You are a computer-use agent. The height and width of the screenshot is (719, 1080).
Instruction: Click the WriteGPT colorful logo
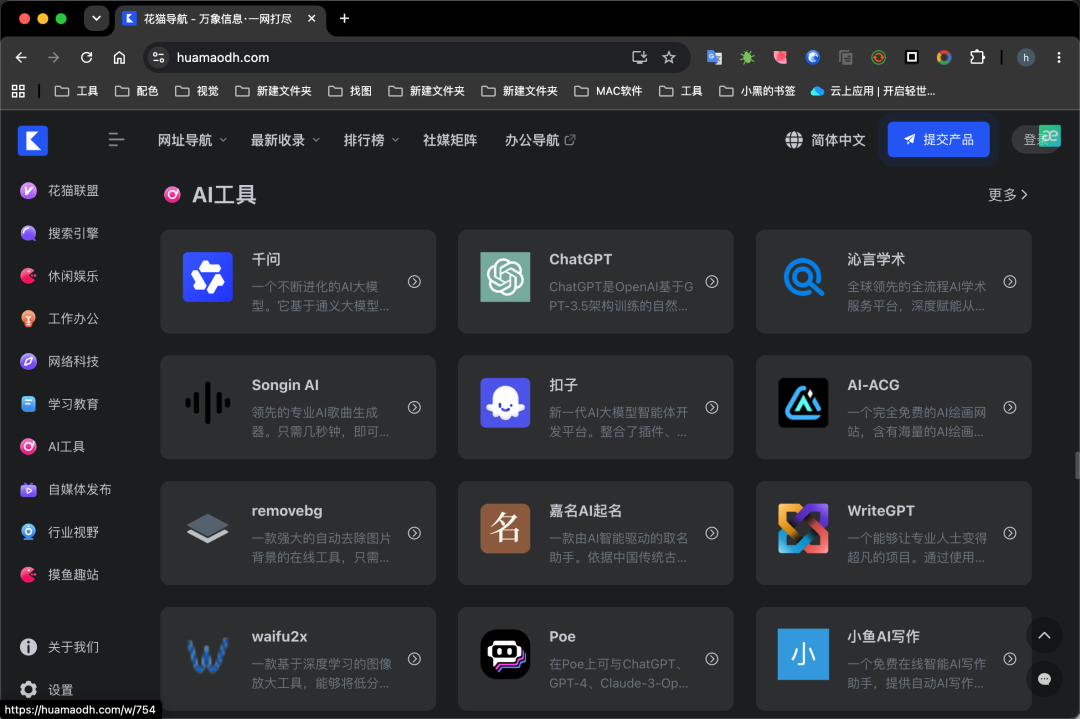tap(803, 529)
